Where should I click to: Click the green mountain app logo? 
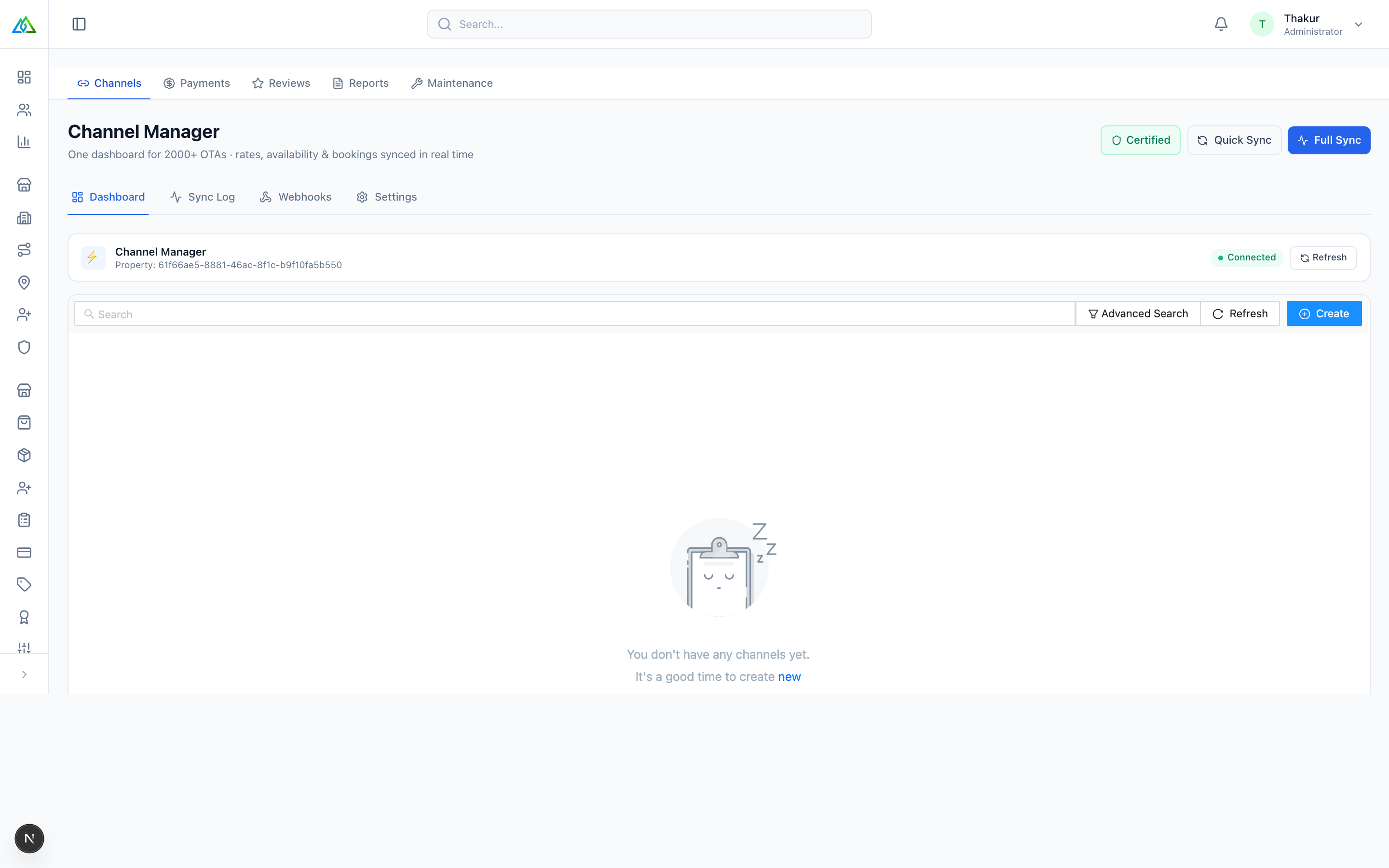click(24, 25)
